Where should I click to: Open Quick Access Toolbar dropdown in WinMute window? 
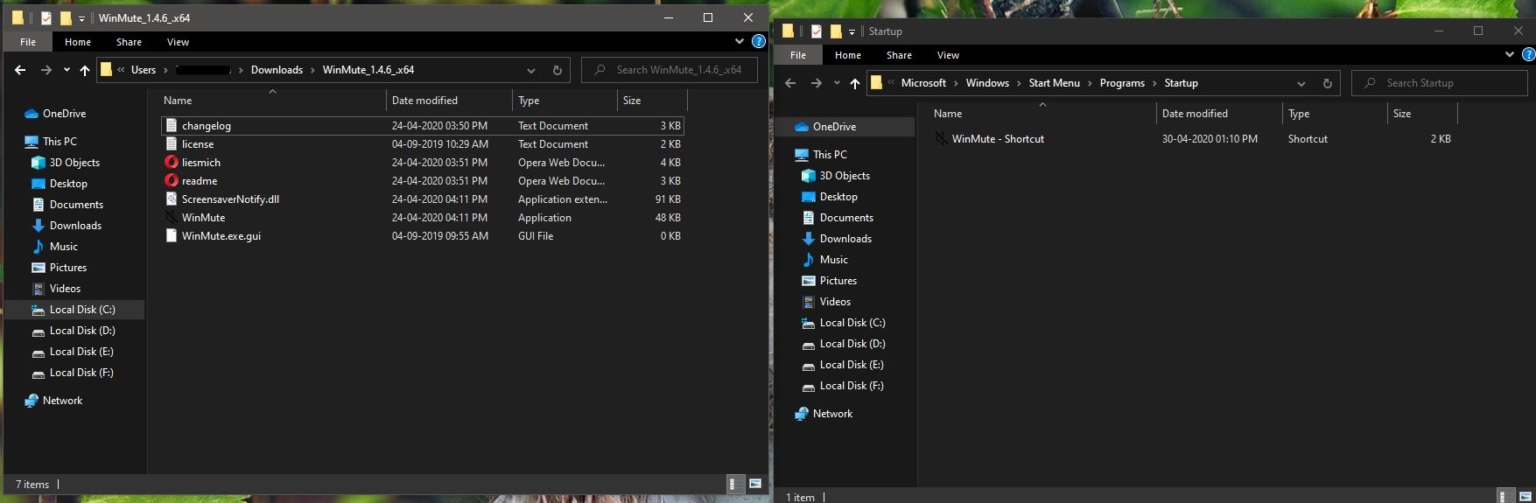[x=82, y=18]
